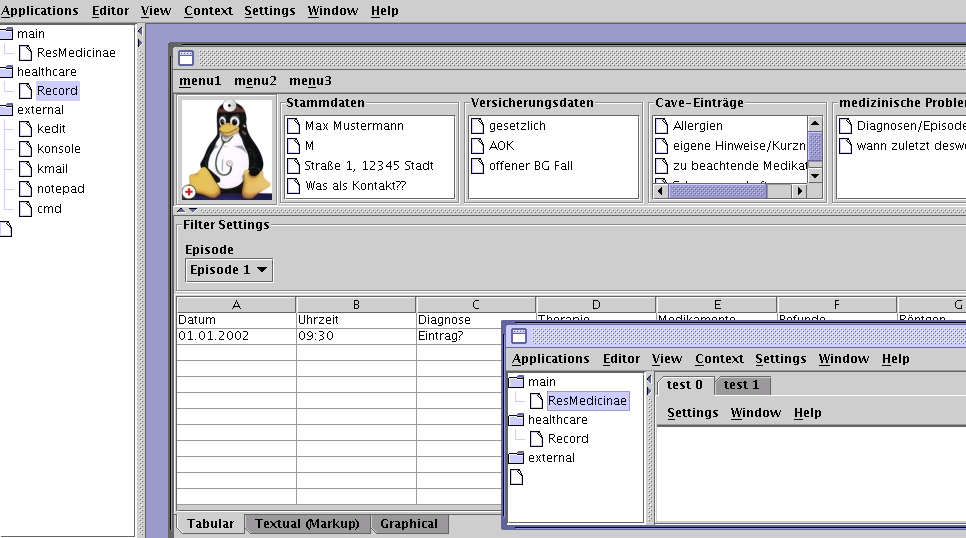The image size is (966, 538).
Task: Open the Context menu in top menubar
Action: pos(208,11)
